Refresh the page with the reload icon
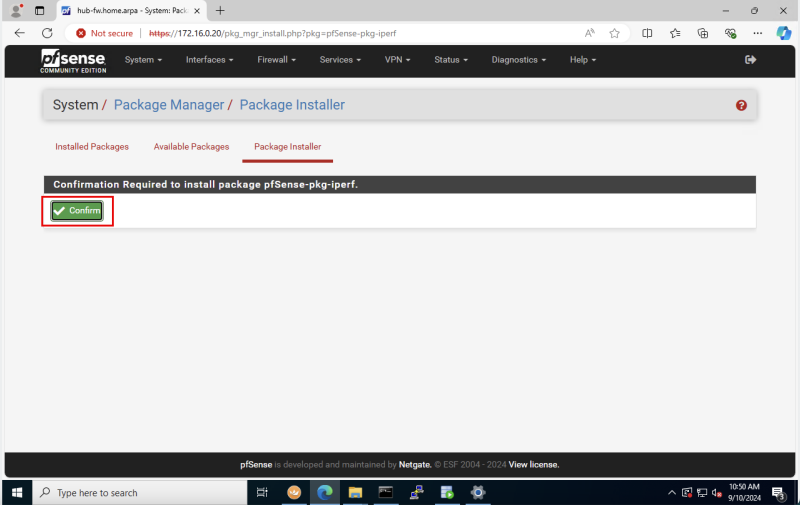This screenshot has height=505, width=800. (x=46, y=33)
